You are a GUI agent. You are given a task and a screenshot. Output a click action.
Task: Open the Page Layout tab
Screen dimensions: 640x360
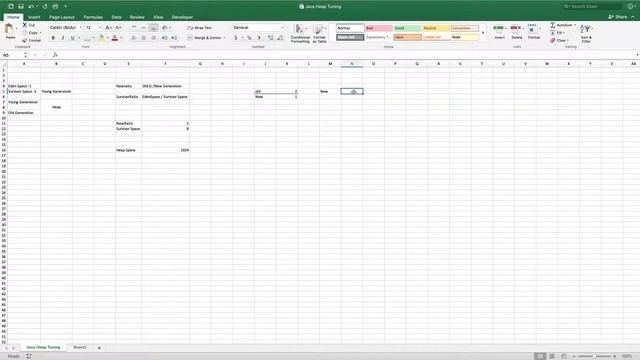pyautogui.click(x=62, y=17)
